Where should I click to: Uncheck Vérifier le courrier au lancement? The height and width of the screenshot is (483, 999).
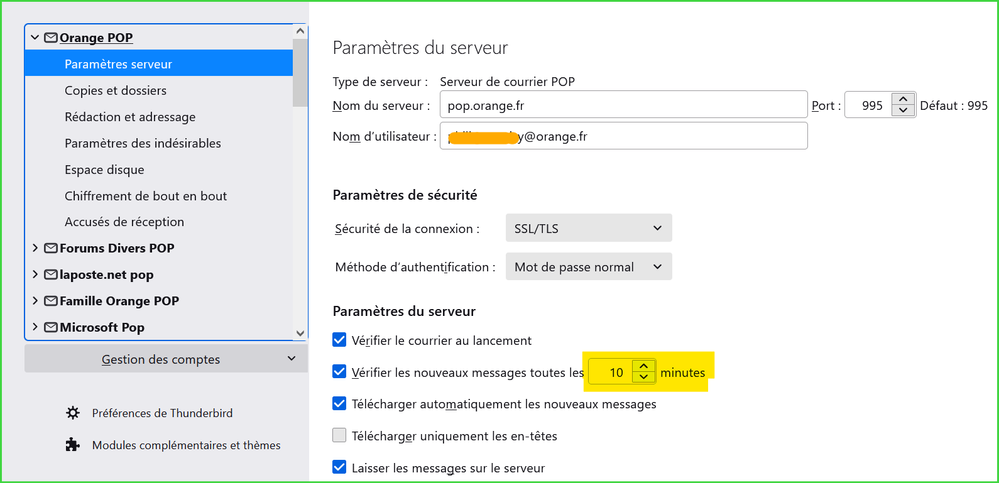coord(340,341)
